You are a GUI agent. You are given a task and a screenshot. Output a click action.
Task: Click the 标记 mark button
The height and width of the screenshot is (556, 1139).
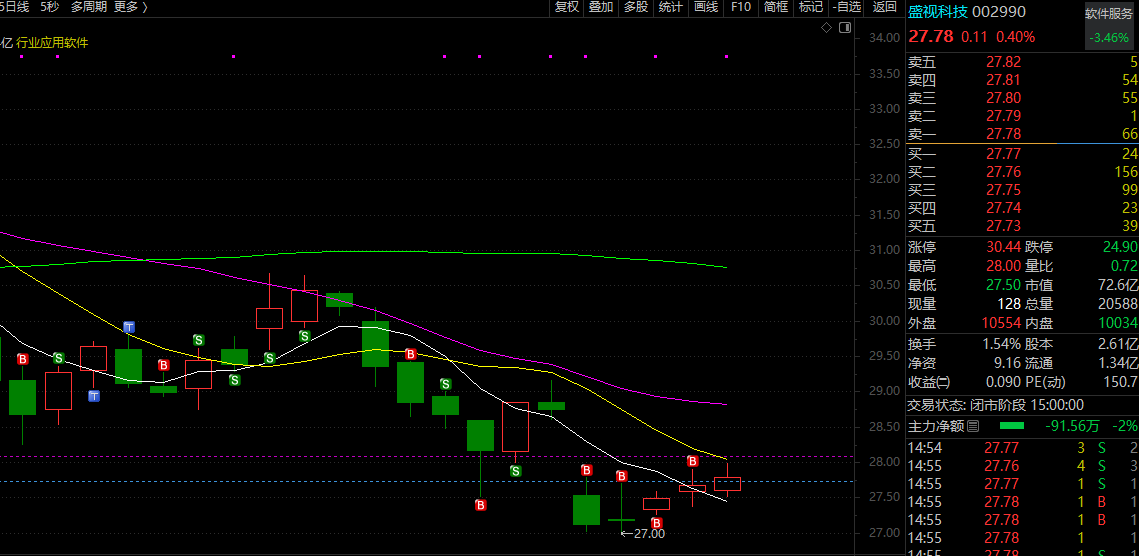pyautogui.click(x=810, y=7)
